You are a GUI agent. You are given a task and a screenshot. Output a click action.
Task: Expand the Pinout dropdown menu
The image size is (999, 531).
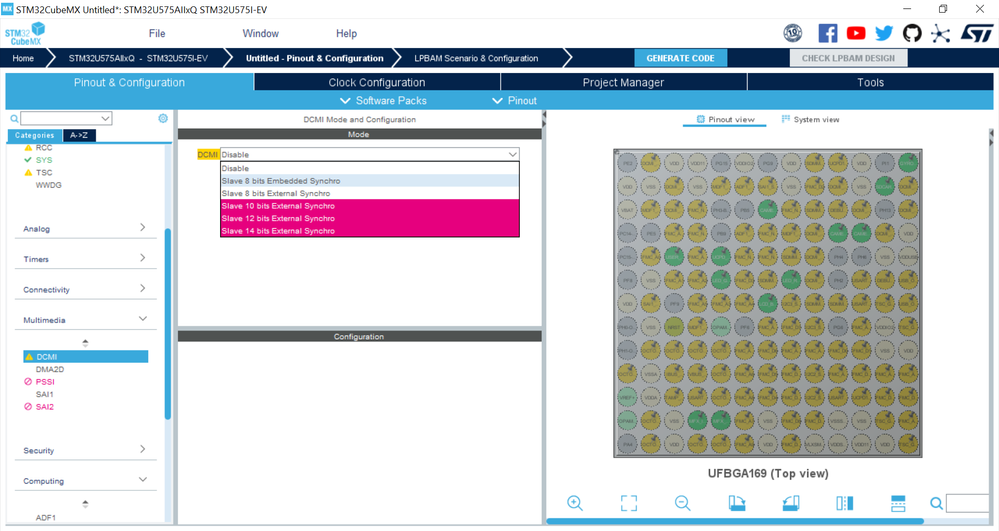tap(514, 101)
